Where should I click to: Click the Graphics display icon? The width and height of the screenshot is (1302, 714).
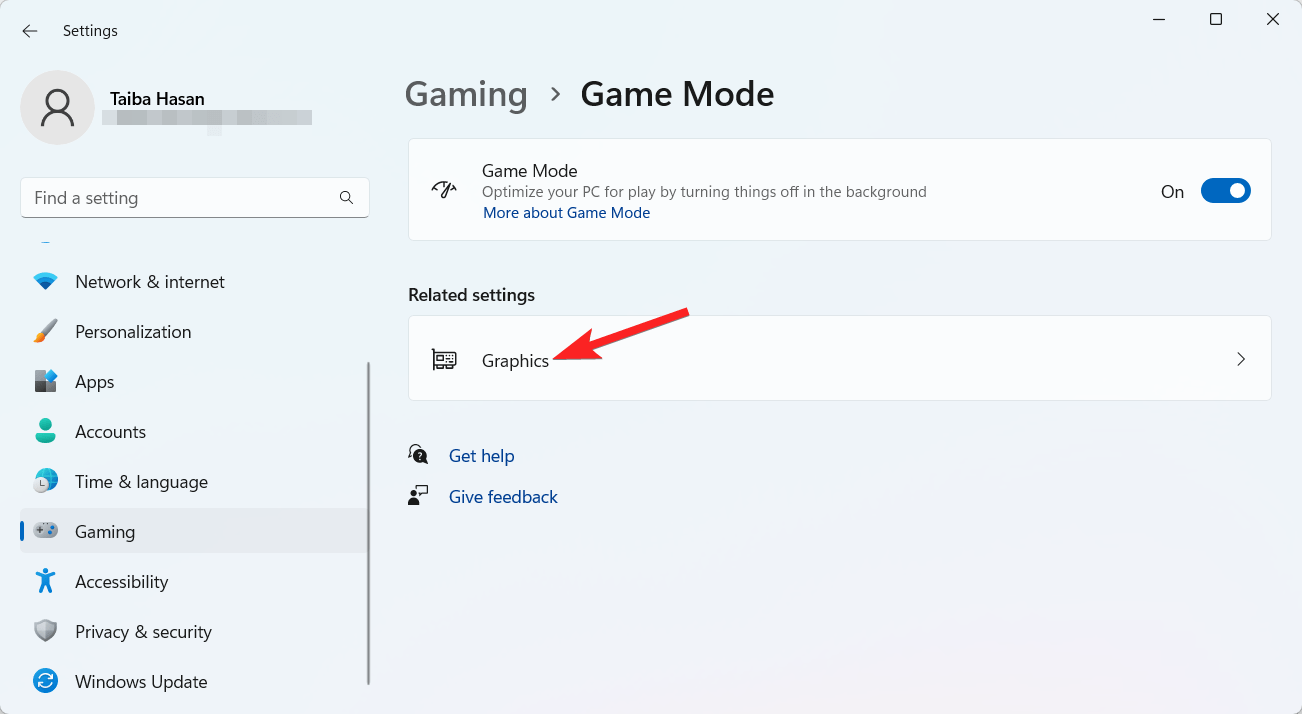pyautogui.click(x=444, y=359)
